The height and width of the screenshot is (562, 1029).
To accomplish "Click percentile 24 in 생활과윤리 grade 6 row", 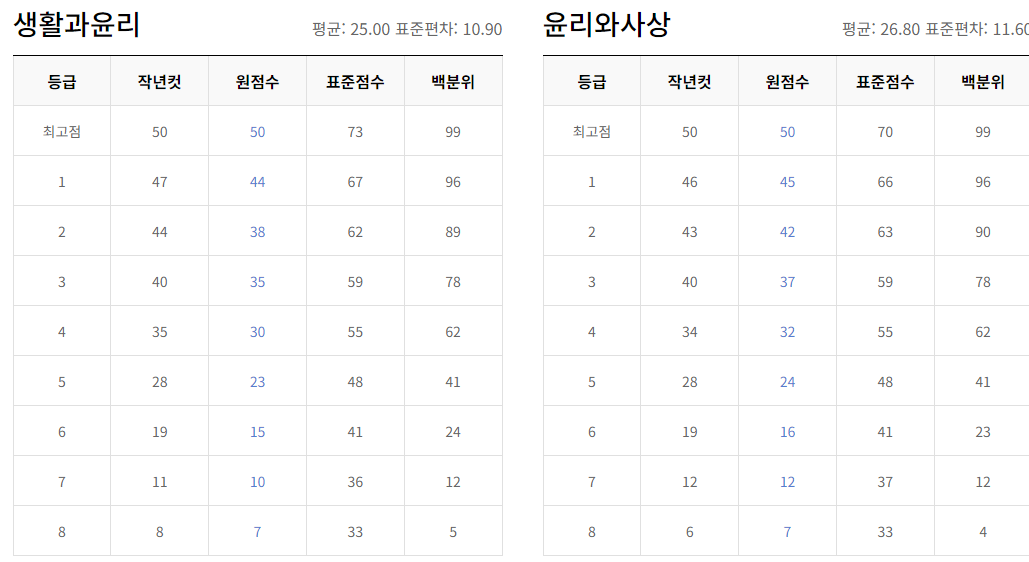I will click(453, 431).
